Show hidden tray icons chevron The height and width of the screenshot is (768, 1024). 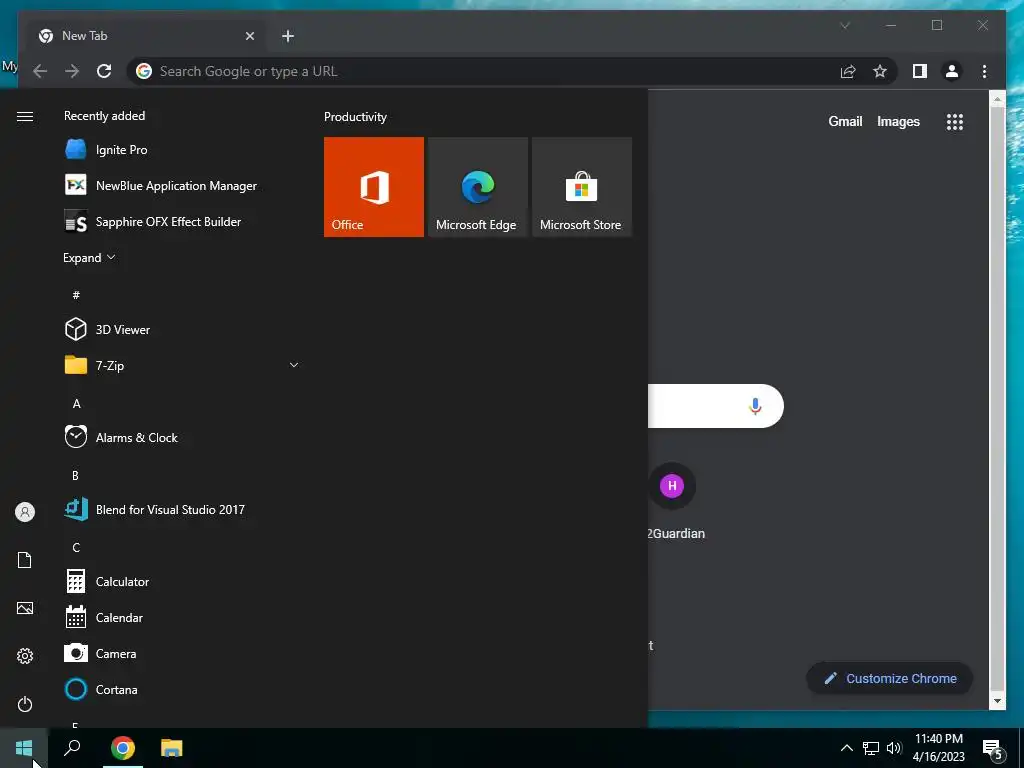[x=846, y=748]
